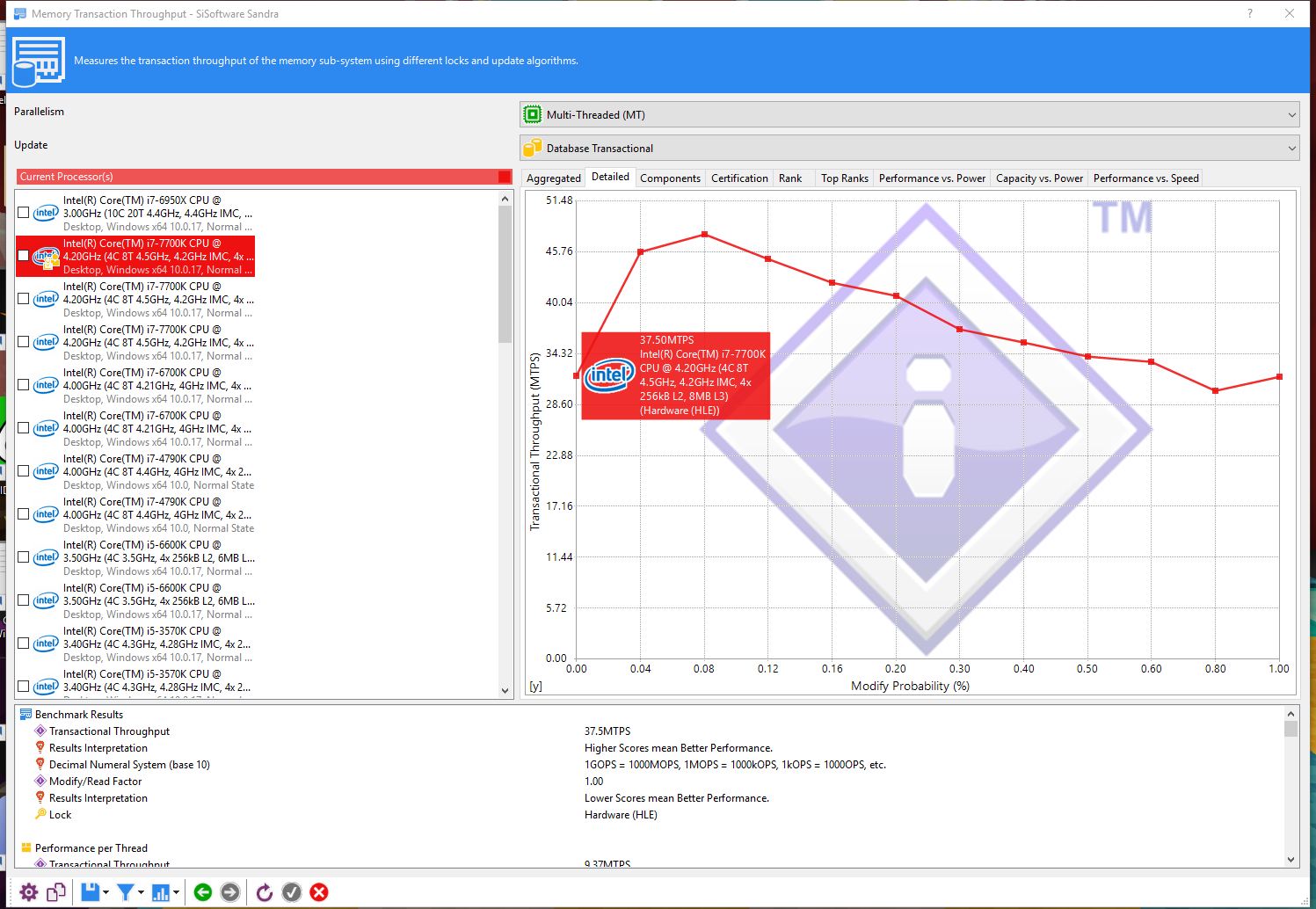Screen dimensions: 1316x909
Task: Expand the chart icon dropdown arrow
Action: [x=176, y=892]
